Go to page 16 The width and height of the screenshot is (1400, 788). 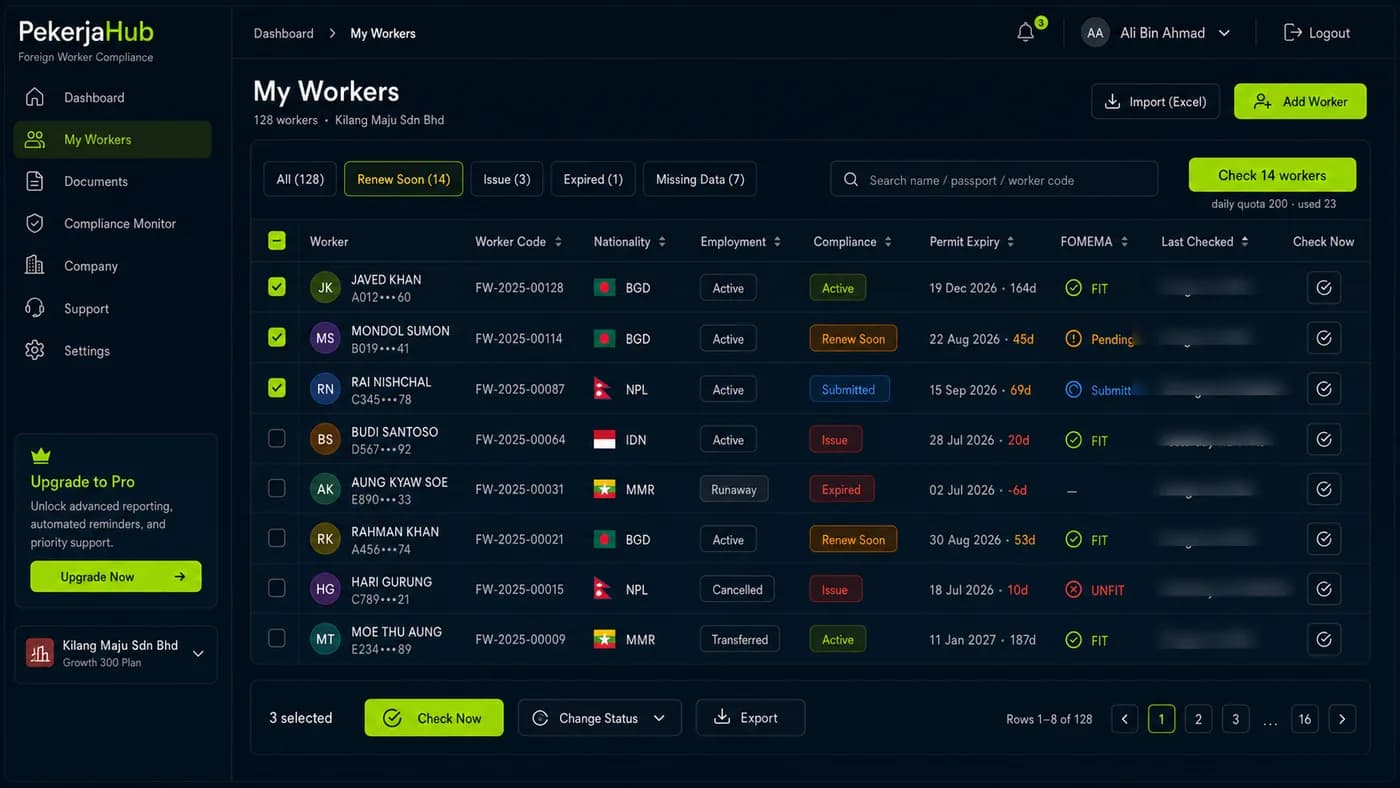point(1305,719)
